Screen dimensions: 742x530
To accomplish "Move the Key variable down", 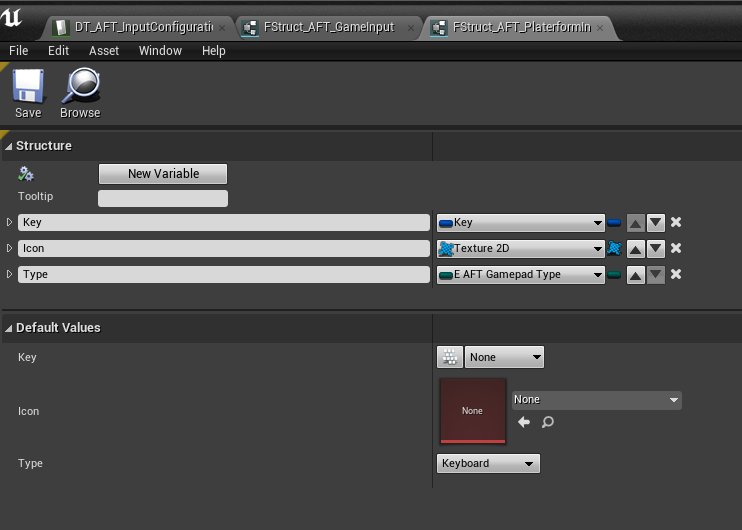I will pyautogui.click(x=655, y=223).
